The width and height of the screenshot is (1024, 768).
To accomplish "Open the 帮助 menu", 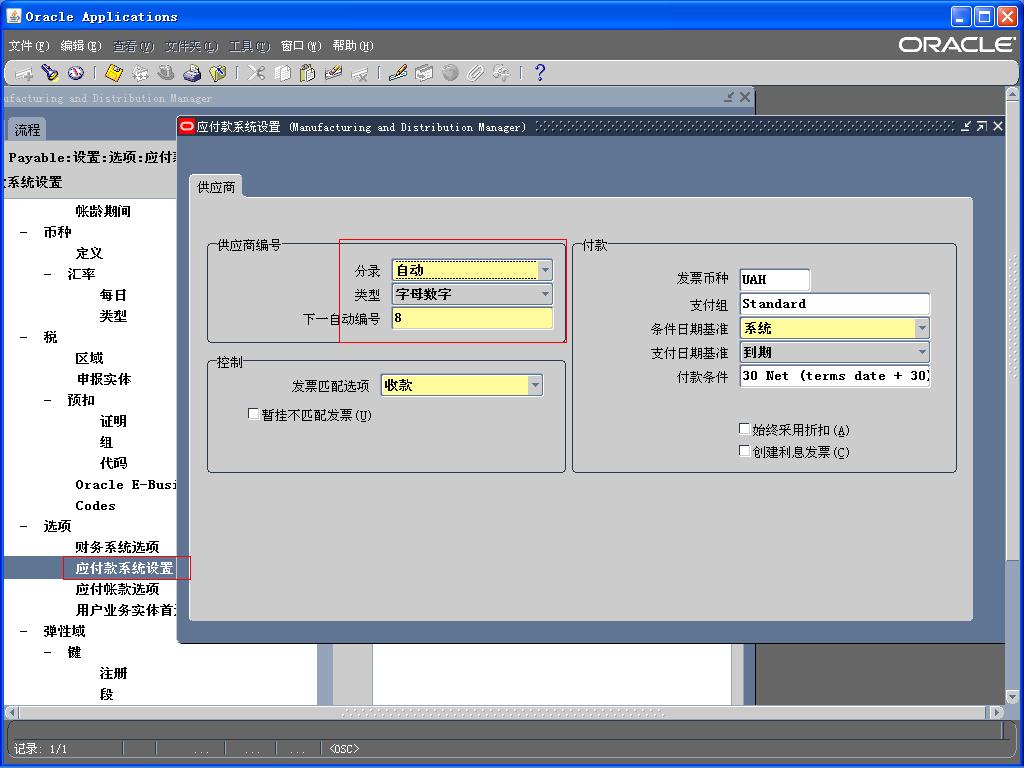I will pos(353,46).
